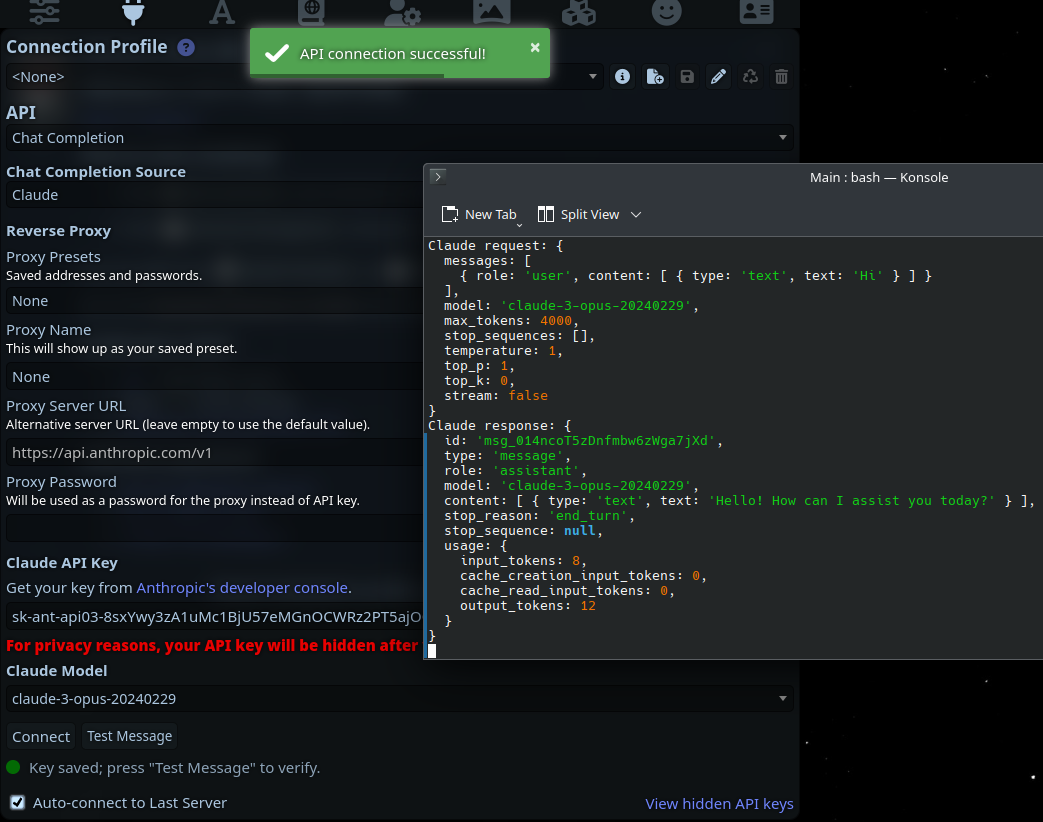Click the Connect button
The image size is (1043, 822).
point(41,736)
